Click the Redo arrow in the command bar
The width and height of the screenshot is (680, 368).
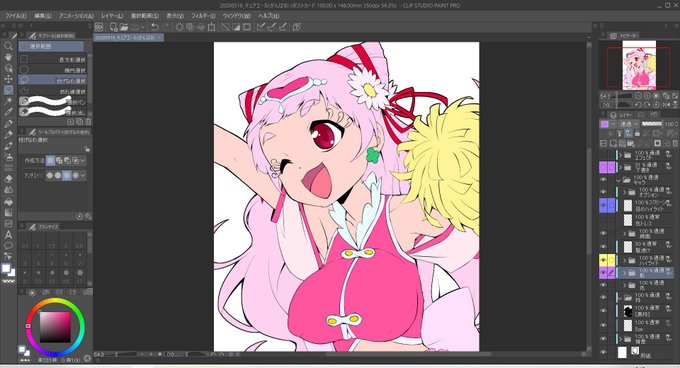(x=165, y=27)
